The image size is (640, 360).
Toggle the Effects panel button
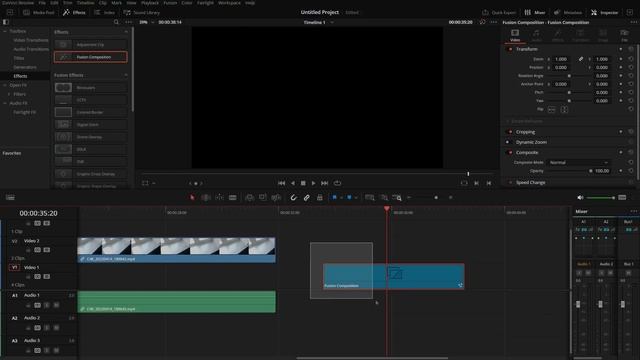pyautogui.click(x=74, y=13)
